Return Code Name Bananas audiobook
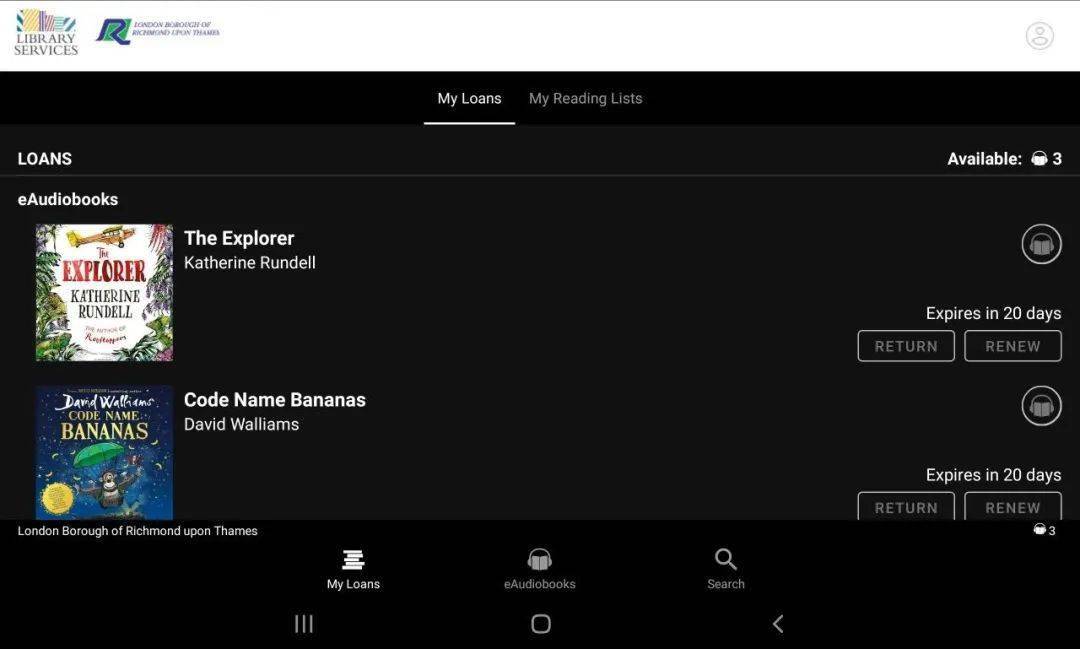 [x=906, y=506]
